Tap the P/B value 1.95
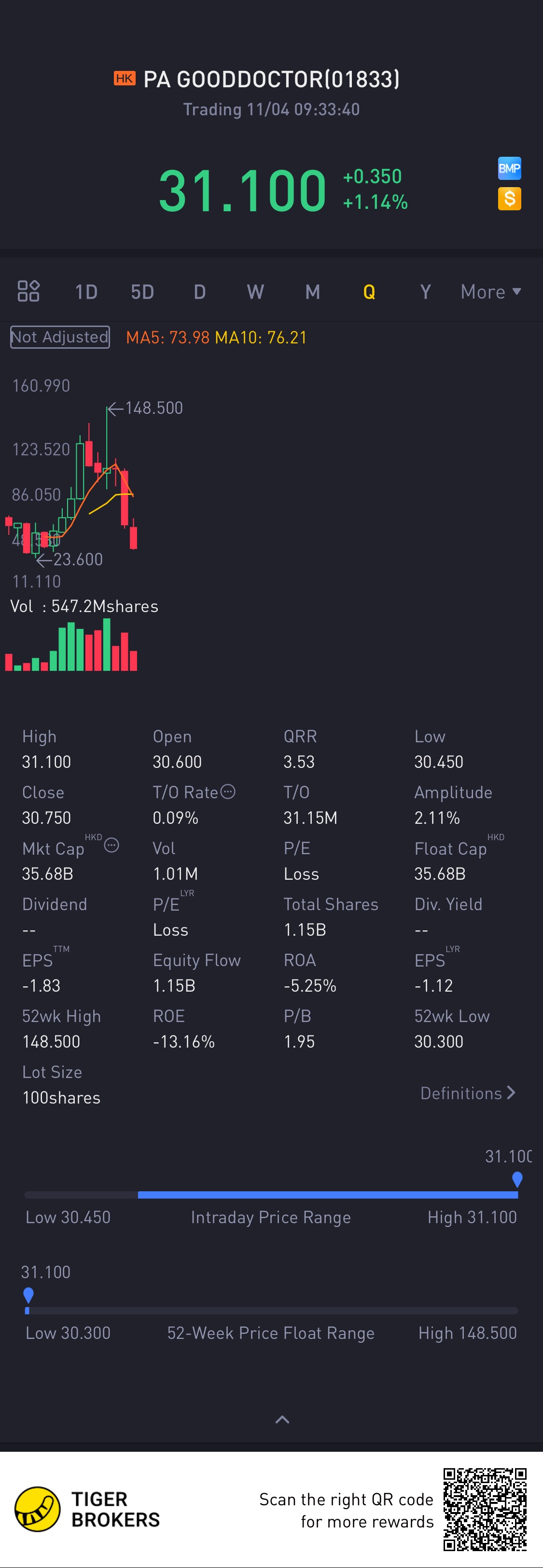The width and height of the screenshot is (543, 1568). [x=299, y=1042]
